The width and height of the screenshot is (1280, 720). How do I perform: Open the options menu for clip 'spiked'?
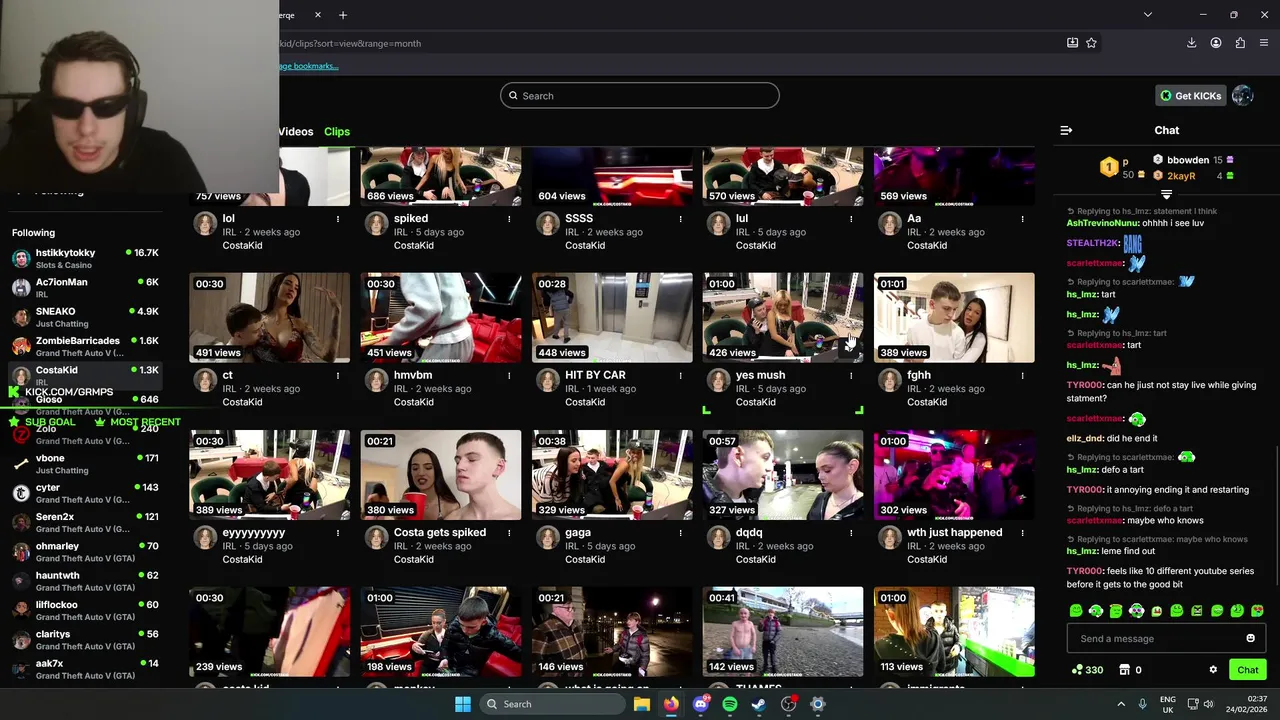(x=509, y=218)
